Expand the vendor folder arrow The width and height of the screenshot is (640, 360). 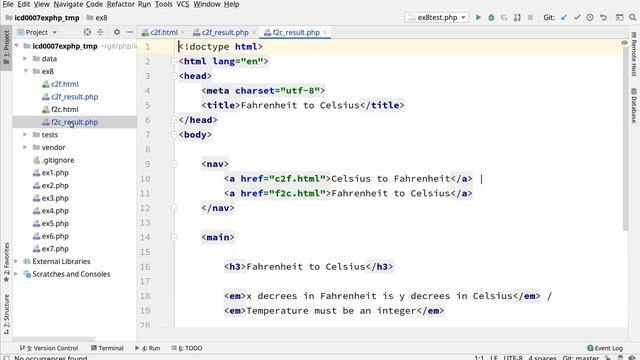click(x=25, y=147)
